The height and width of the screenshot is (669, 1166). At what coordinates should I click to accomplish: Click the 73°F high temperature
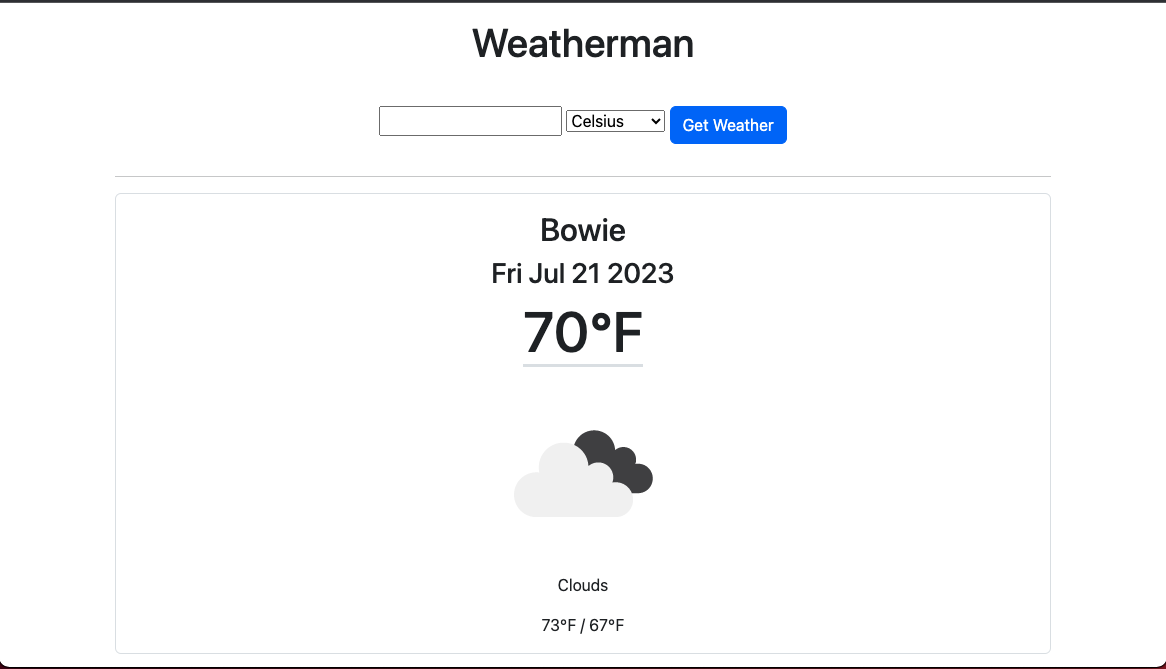[x=558, y=626]
